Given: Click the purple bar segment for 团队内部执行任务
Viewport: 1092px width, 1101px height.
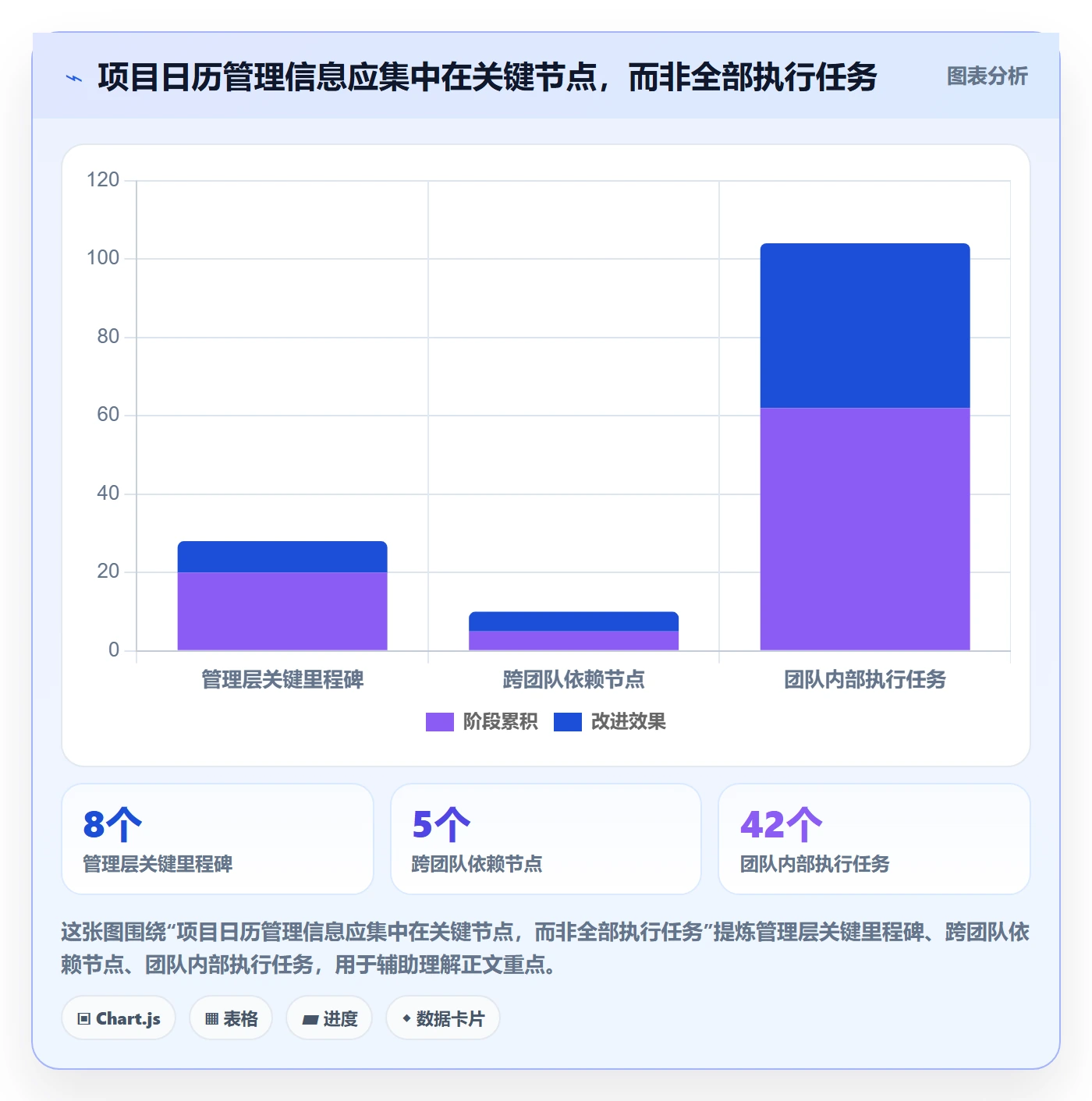Looking at the screenshot, I should [865, 529].
